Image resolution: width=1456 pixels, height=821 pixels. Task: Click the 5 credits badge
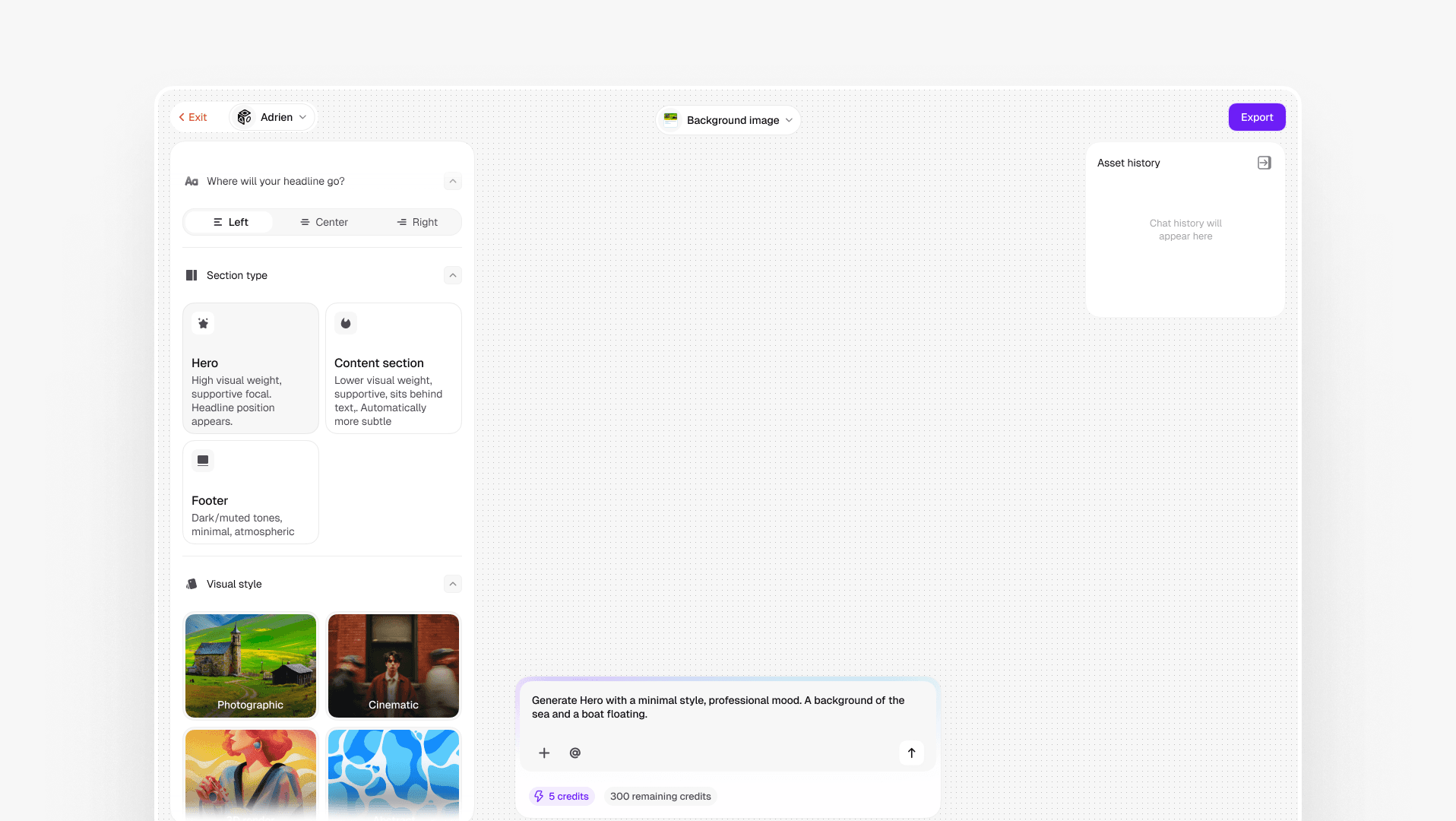click(x=562, y=796)
